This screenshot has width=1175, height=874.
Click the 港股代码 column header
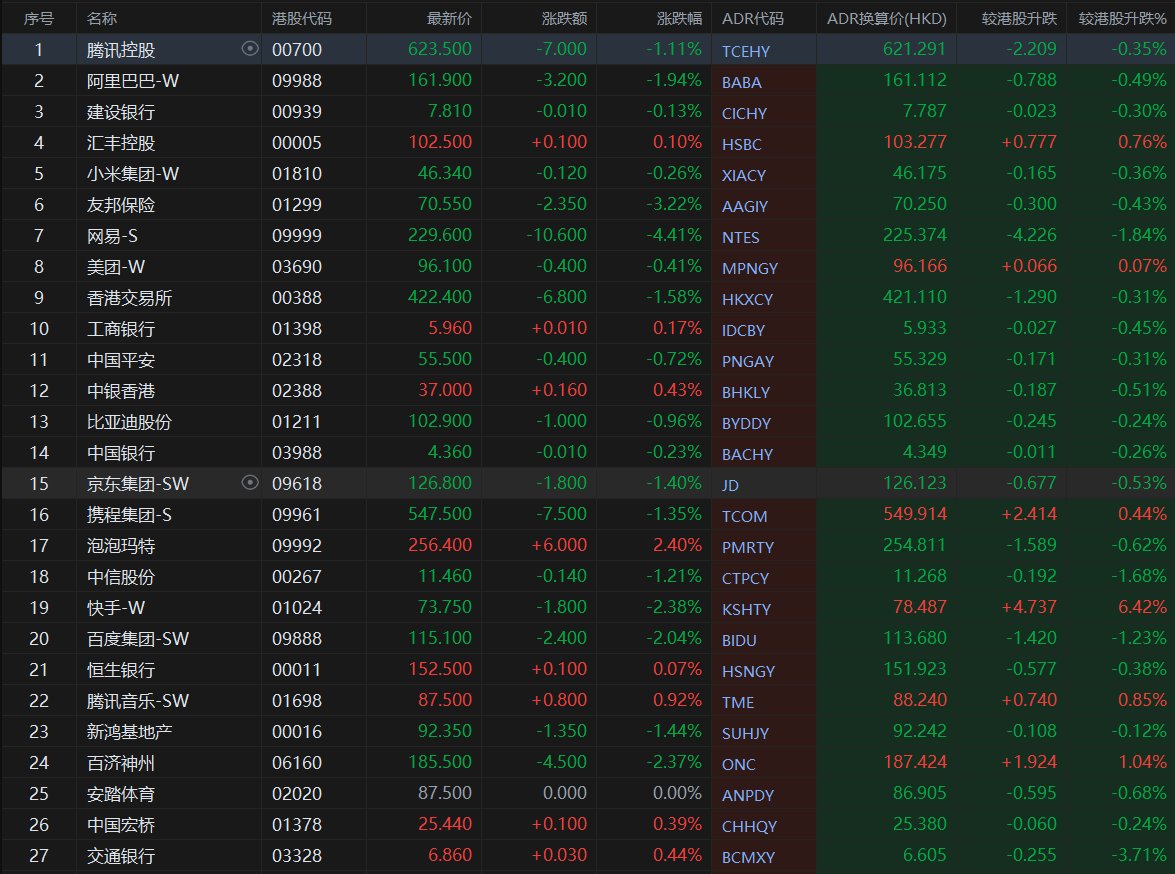click(302, 19)
